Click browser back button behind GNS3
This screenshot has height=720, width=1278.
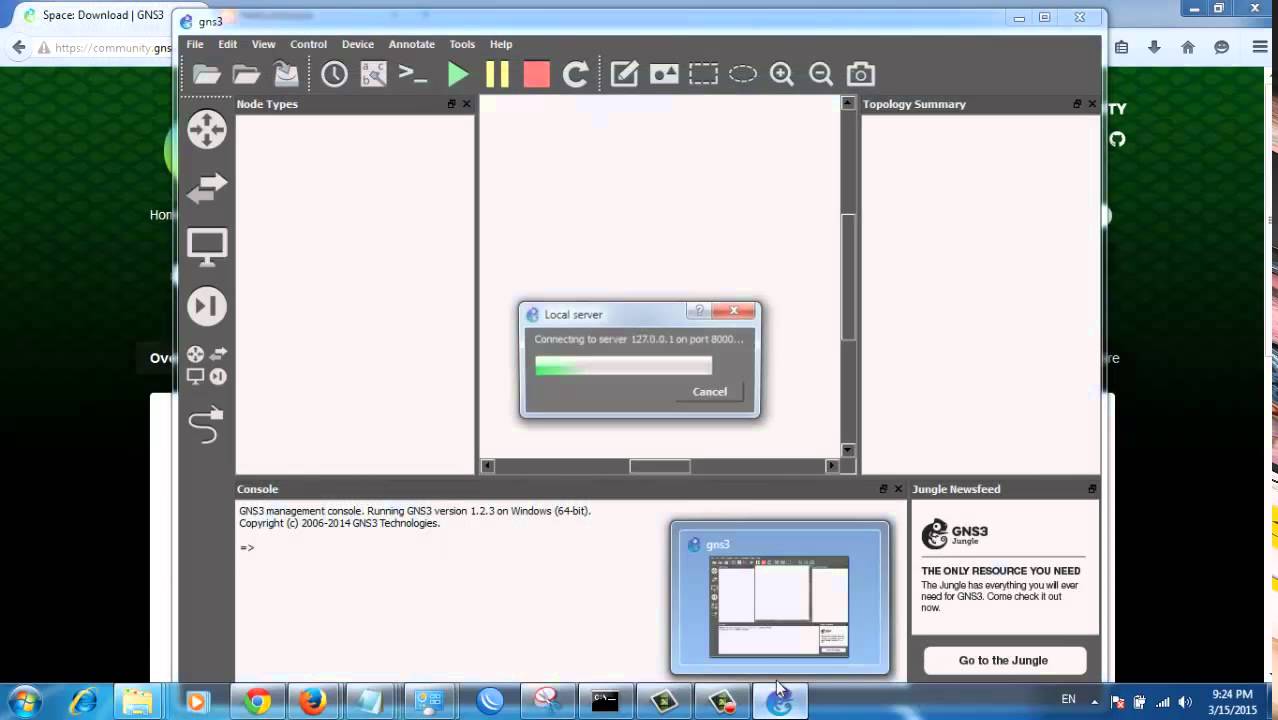tap(18, 47)
